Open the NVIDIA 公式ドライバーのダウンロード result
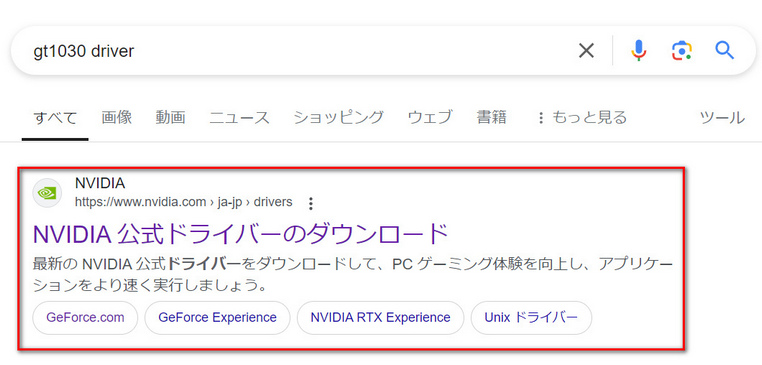 (240, 234)
